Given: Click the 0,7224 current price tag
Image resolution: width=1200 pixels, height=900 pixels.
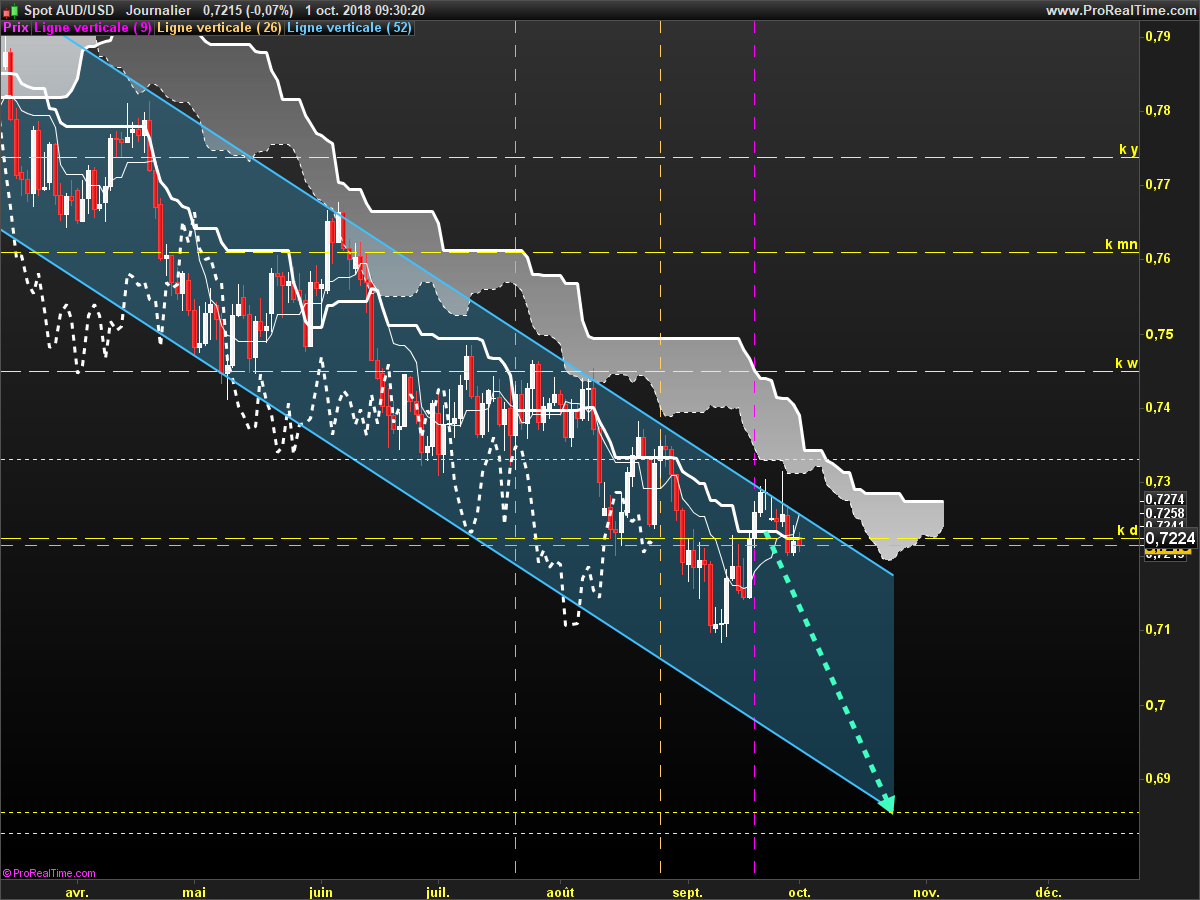Looking at the screenshot, I should (1169, 539).
